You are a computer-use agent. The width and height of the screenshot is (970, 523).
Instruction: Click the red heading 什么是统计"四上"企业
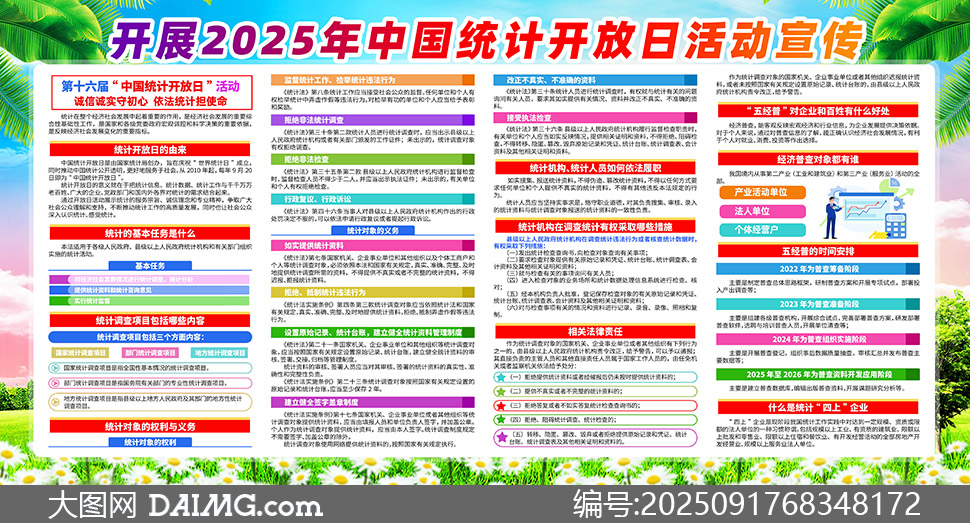point(818,407)
